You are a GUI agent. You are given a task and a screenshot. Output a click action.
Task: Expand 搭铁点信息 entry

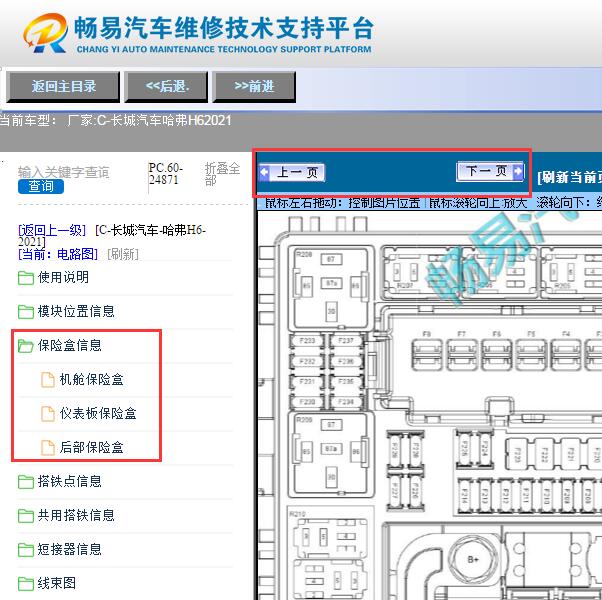tap(69, 481)
